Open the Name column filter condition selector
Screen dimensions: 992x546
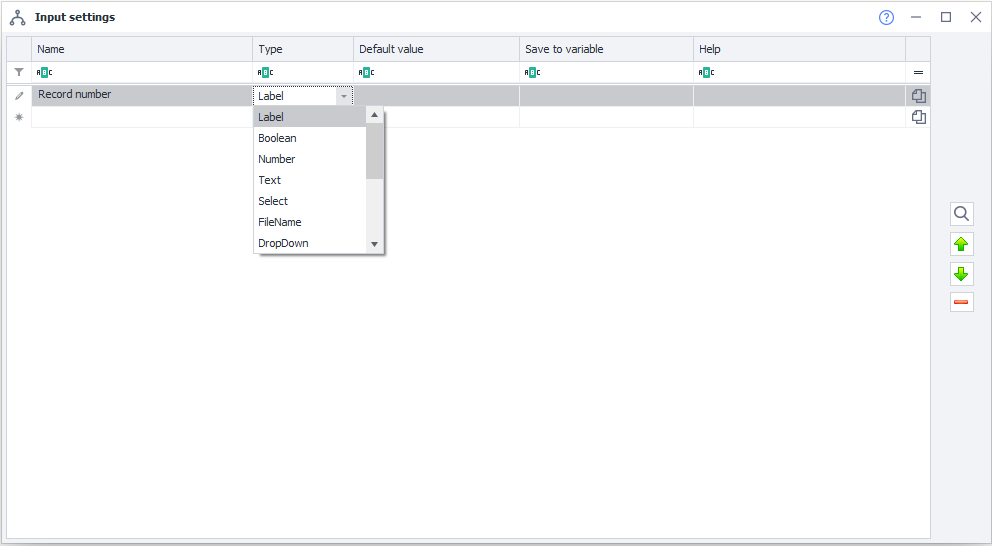44,72
